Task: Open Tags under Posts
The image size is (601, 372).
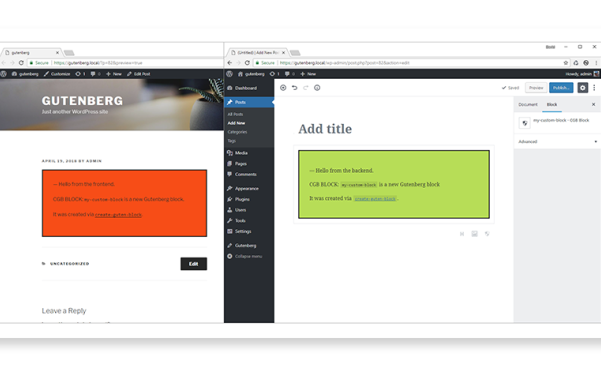Action: 232,141
